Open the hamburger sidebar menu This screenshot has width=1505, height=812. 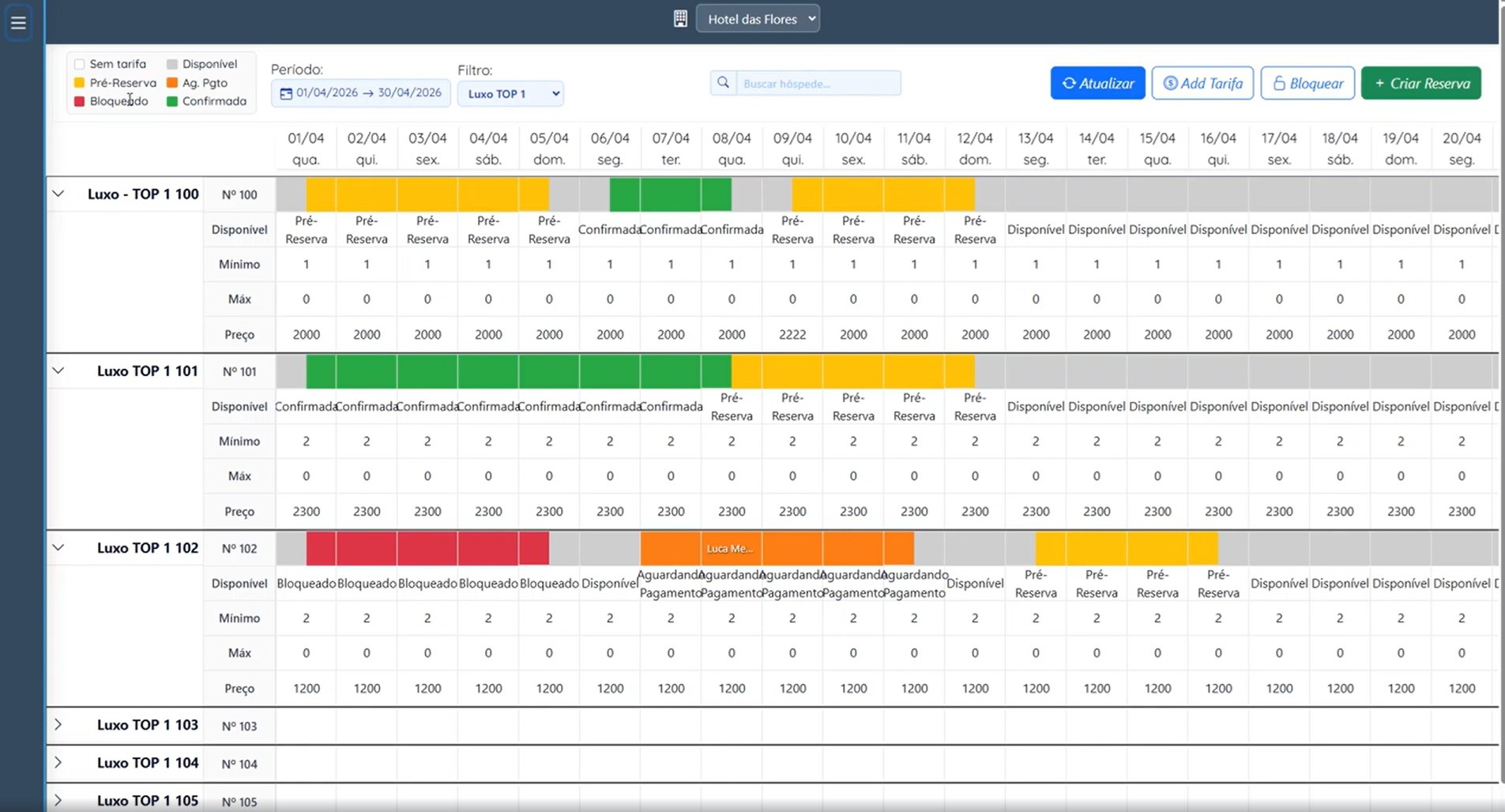pyautogui.click(x=18, y=22)
